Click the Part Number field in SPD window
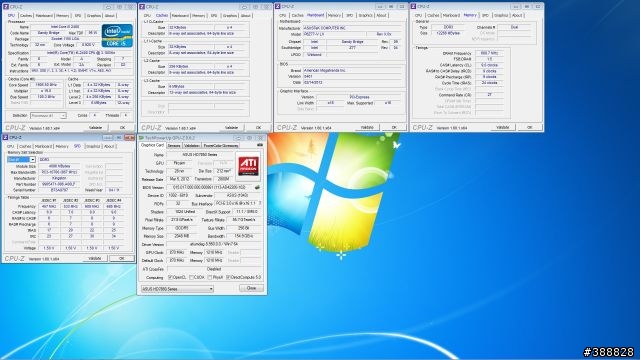Viewport: 640px width, 360px height. [x=60, y=184]
